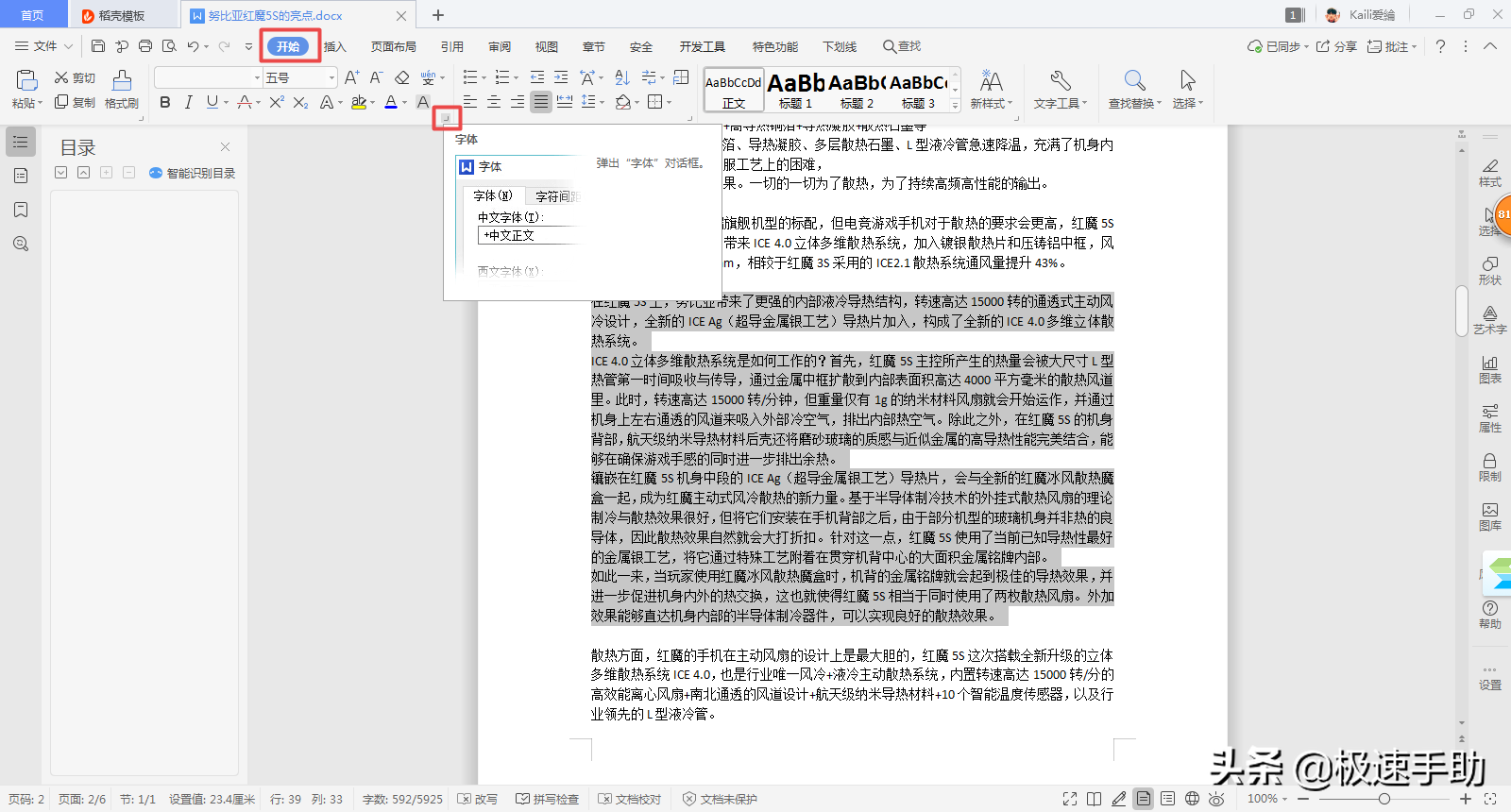1511x812 pixels.
Task: Set paragraph alignment to left
Action: click(x=469, y=102)
